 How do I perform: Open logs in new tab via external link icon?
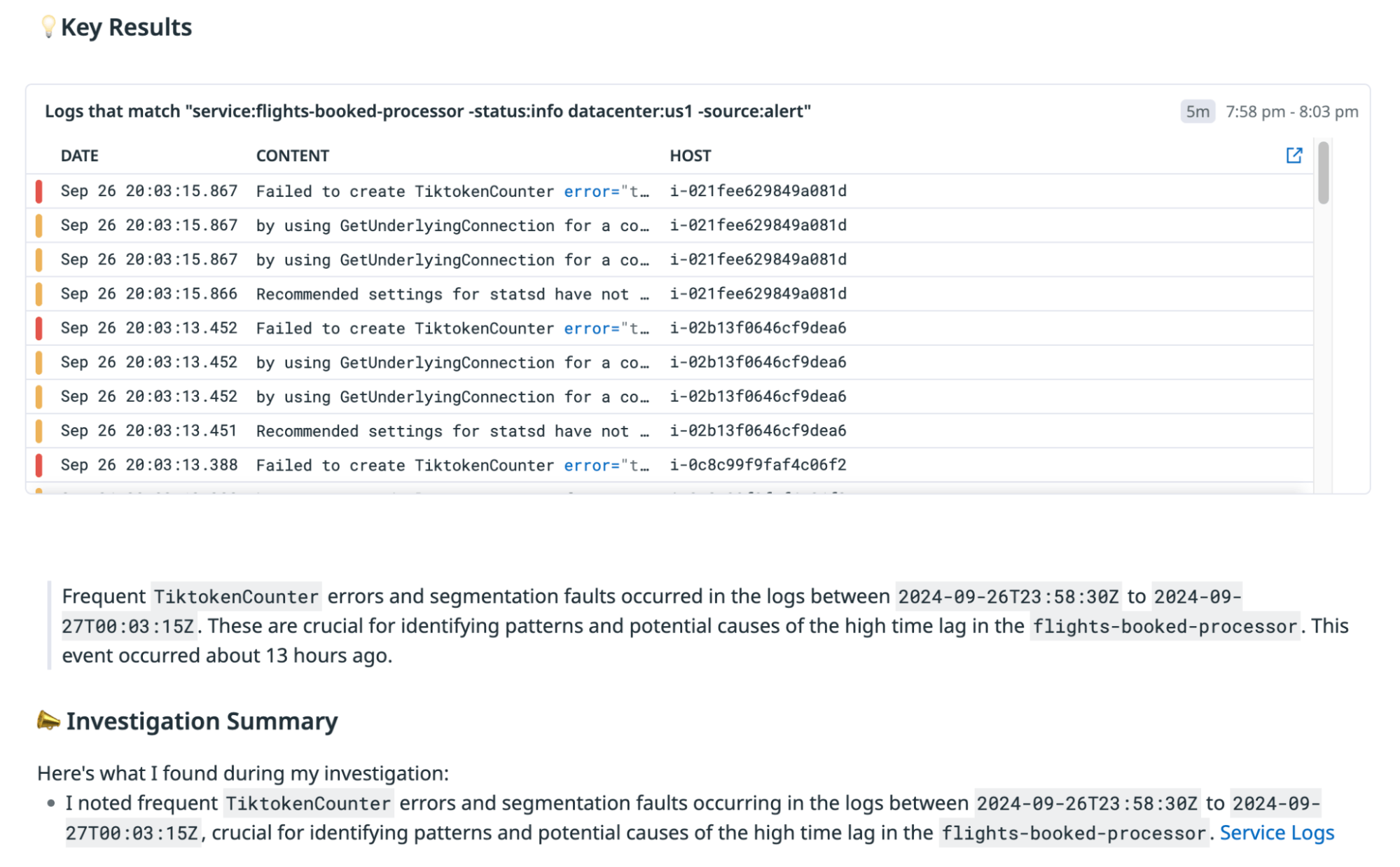click(x=1295, y=155)
